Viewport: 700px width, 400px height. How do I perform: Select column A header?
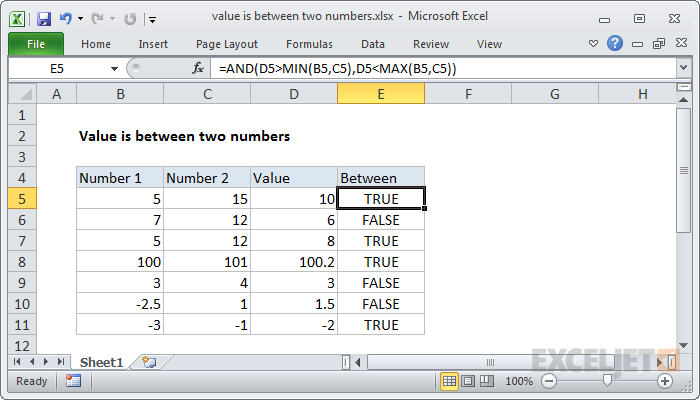tap(57, 94)
